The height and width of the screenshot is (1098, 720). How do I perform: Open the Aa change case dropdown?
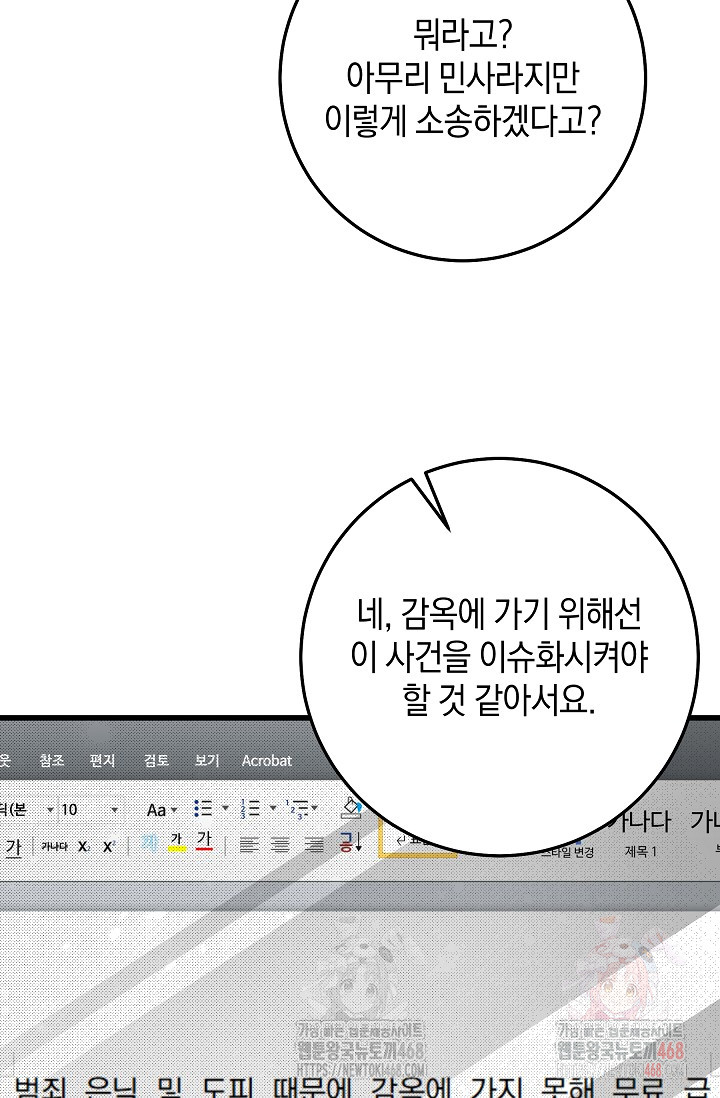(160, 810)
